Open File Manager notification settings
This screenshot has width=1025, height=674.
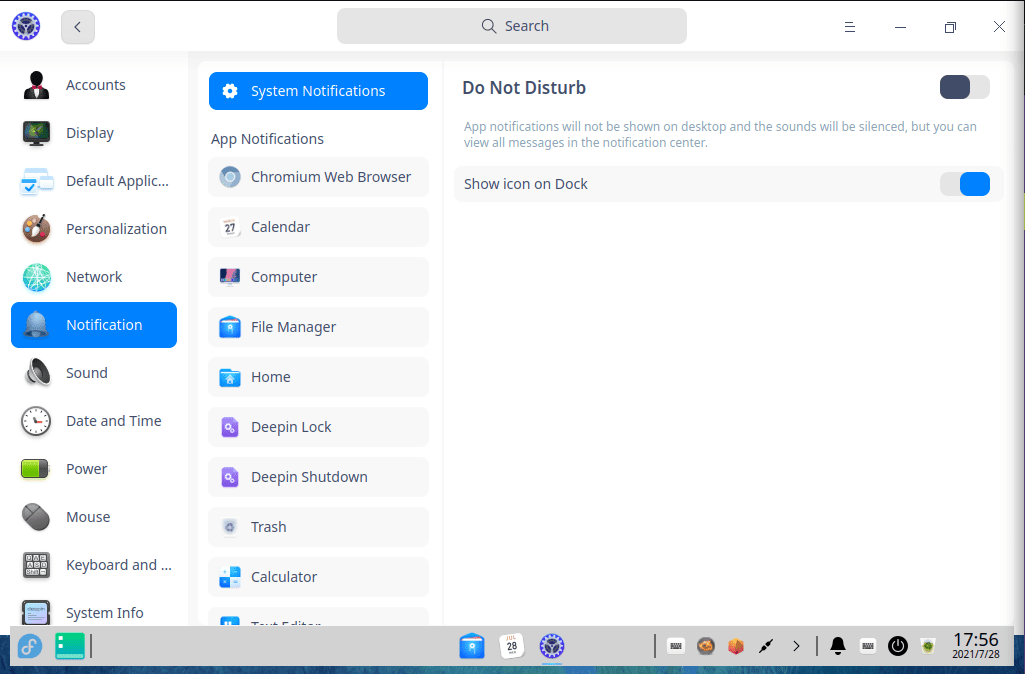[318, 327]
